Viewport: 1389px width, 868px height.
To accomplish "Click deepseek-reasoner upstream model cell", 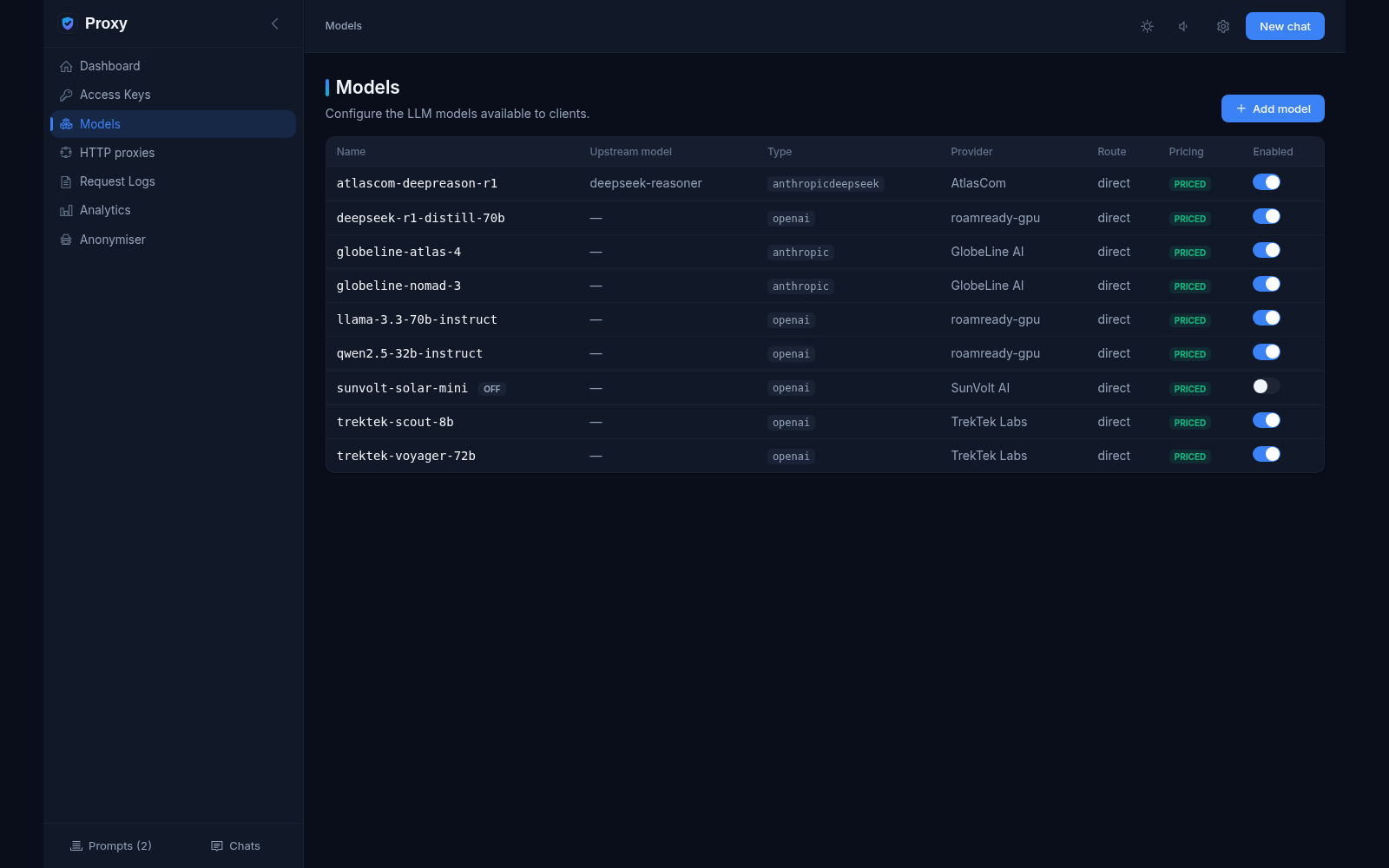I will click(x=646, y=183).
